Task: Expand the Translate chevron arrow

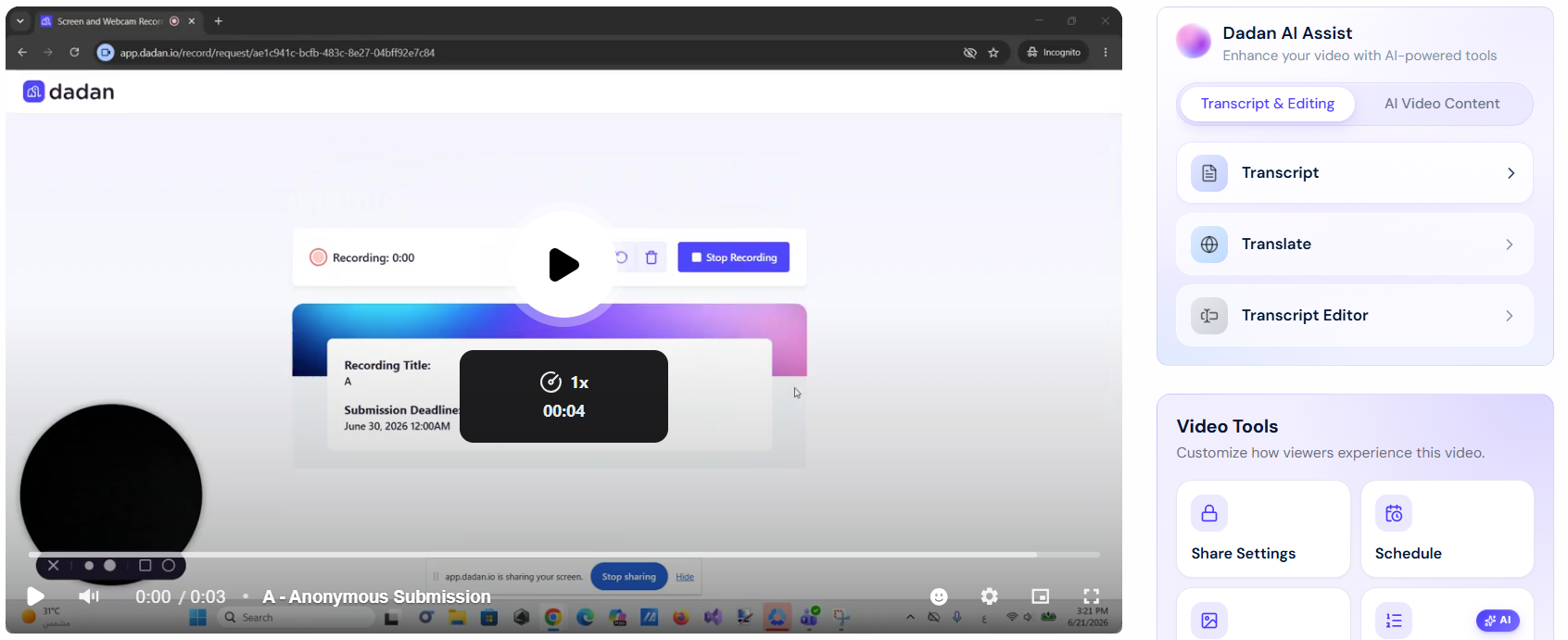Action: tap(1510, 245)
